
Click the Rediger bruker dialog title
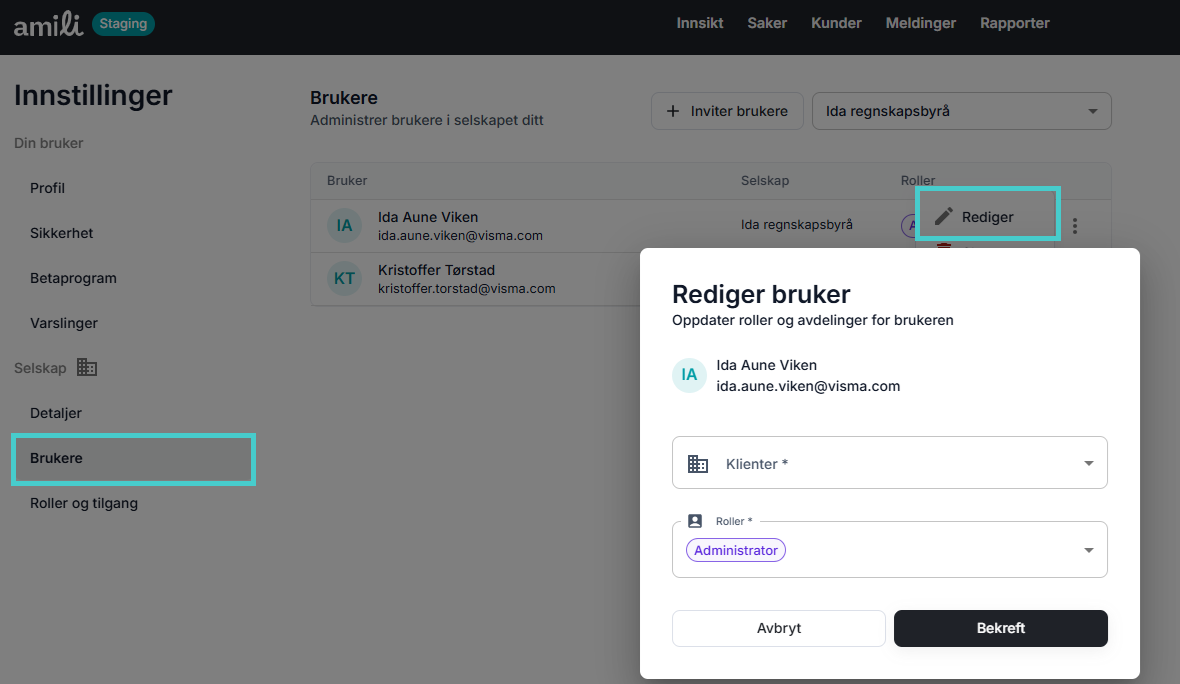[761, 294]
